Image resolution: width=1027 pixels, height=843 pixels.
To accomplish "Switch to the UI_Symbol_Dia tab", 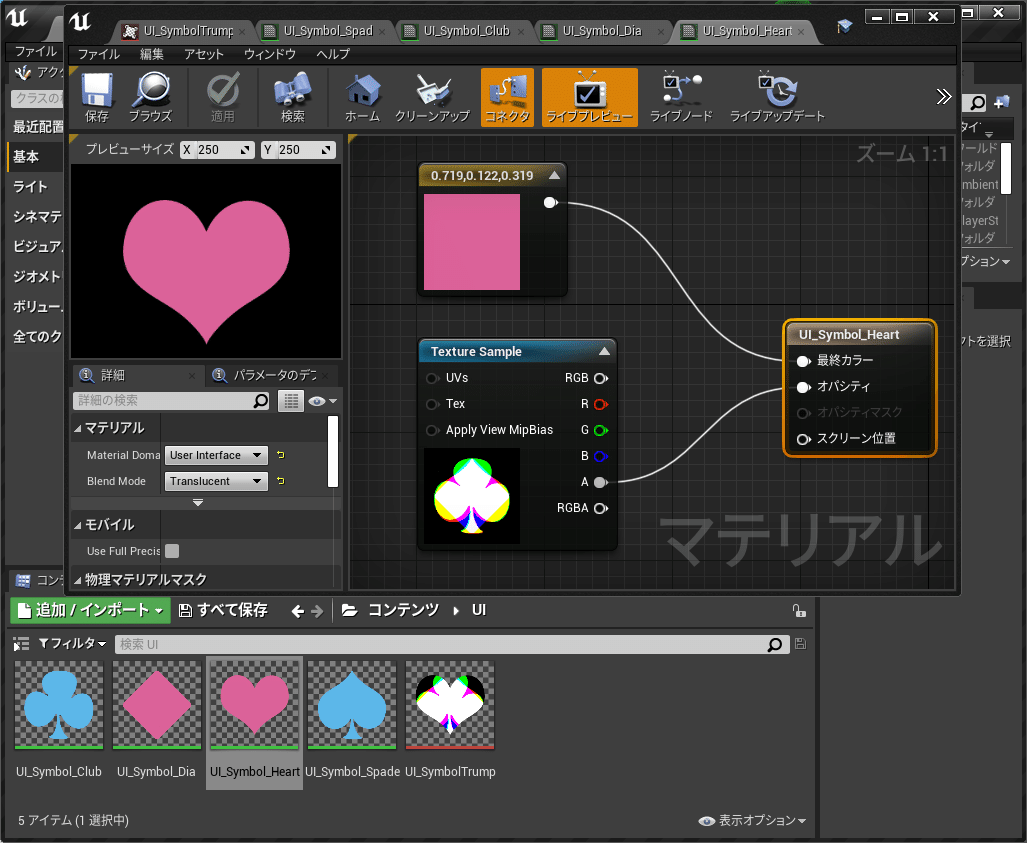I will click(x=602, y=31).
